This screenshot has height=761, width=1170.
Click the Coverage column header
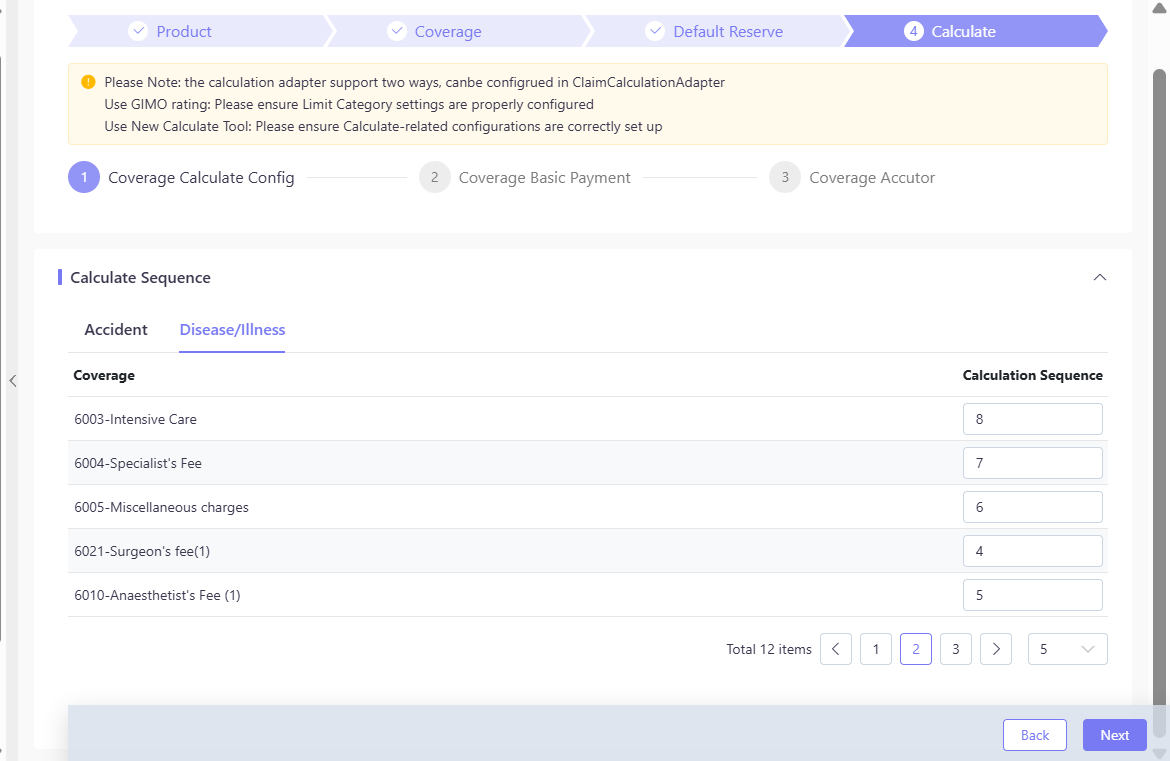(104, 375)
